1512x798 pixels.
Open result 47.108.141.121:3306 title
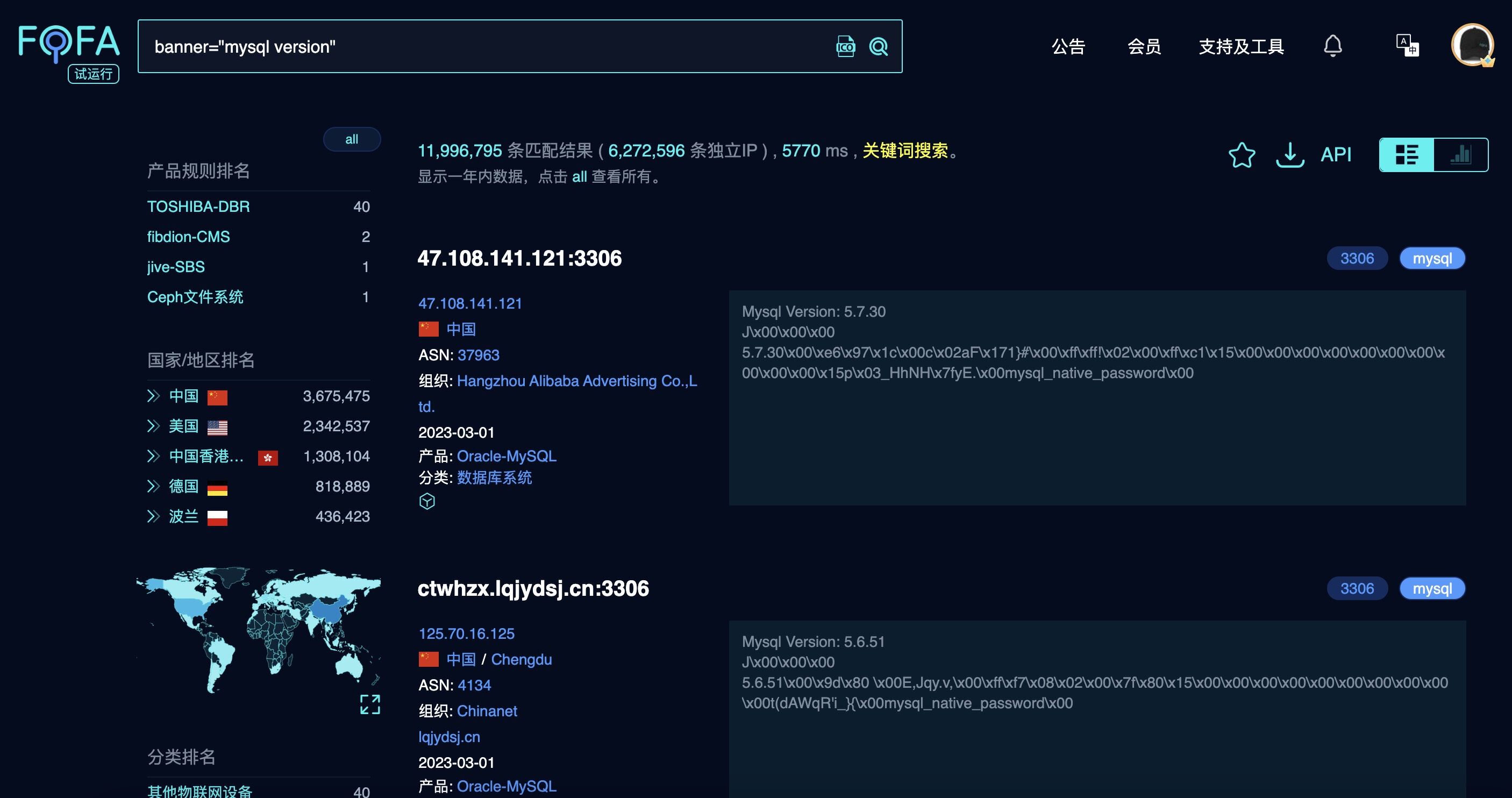coord(519,258)
